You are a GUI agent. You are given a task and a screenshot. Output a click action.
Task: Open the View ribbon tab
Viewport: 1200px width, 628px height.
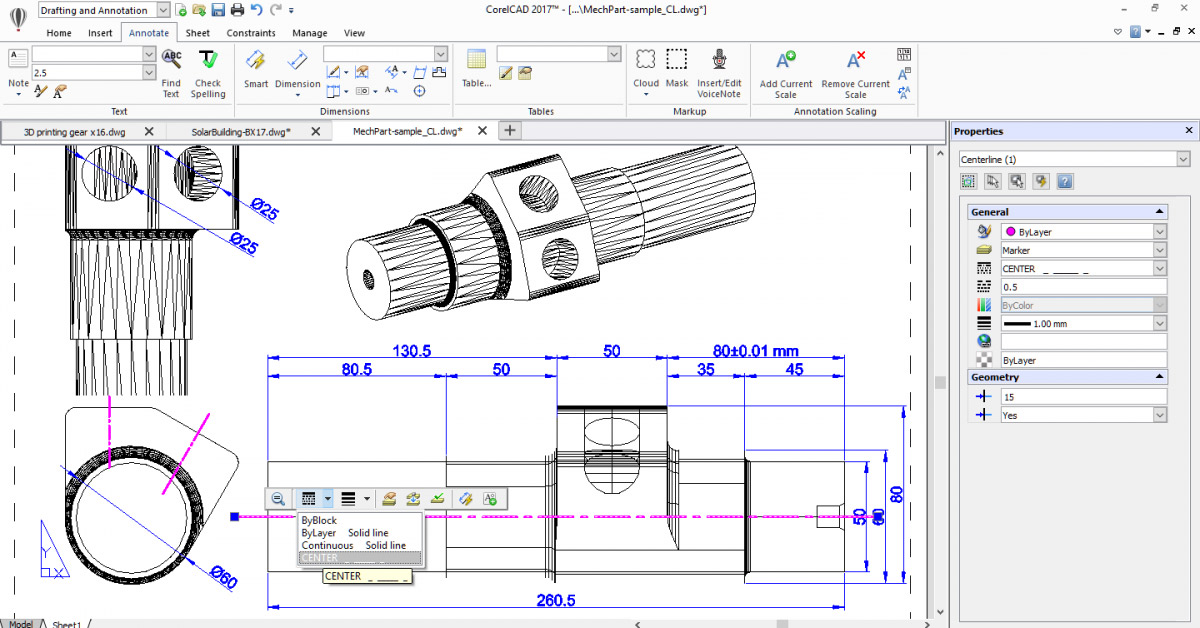[354, 33]
